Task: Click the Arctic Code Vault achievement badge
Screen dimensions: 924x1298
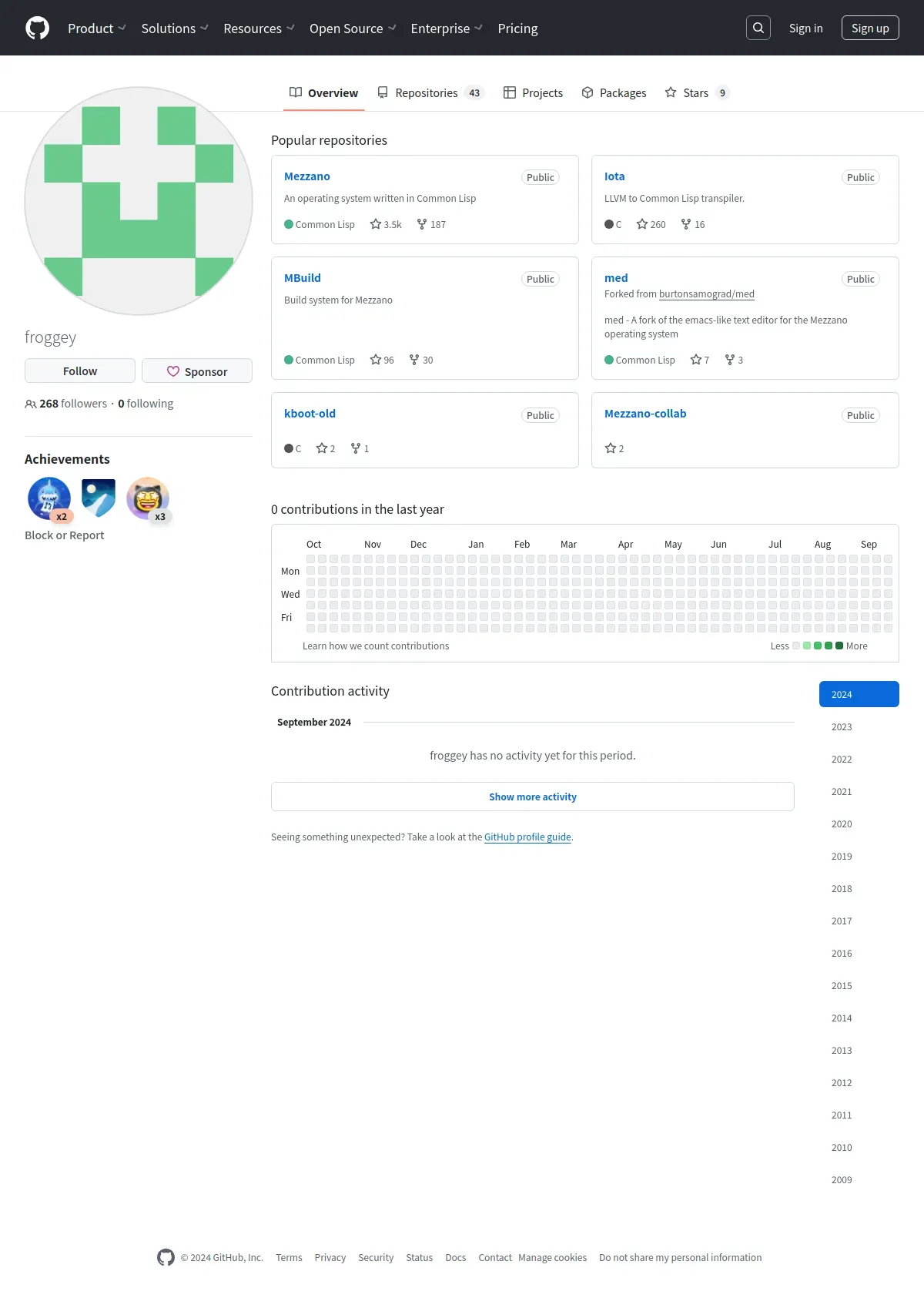Action: click(x=99, y=498)
